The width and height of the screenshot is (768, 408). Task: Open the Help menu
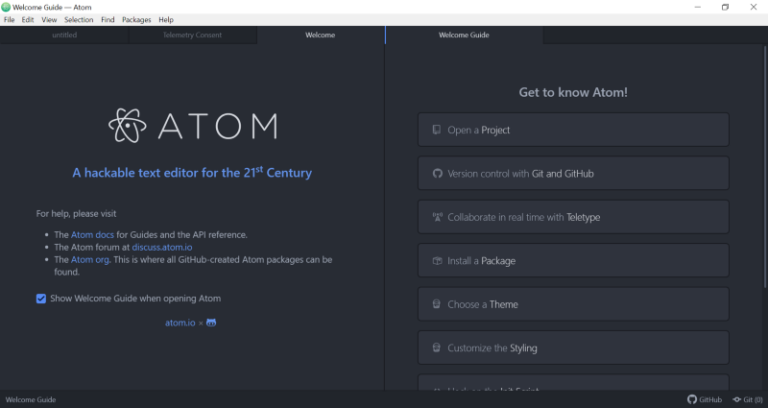click(x=166, y=20)
